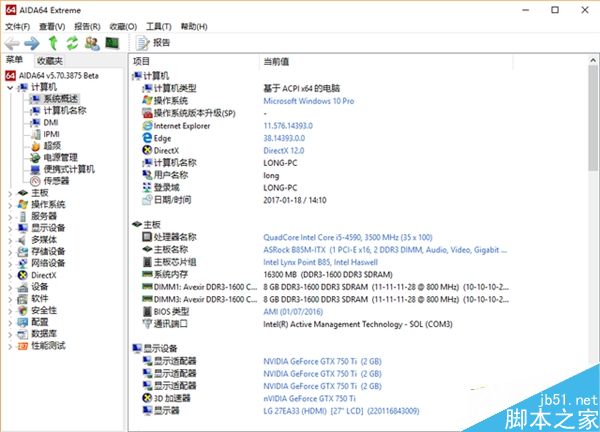Image resolution: width=600 pixels, height=432 pixels.
Task: Open the AMI (01/07/2016) BIOS link
Action: pyautogui.click(x=293, y=312)
